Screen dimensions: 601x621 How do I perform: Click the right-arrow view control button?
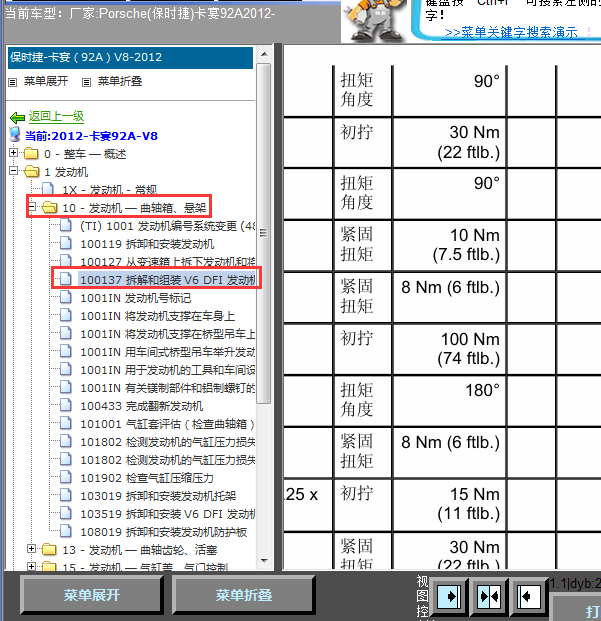coord(449,596)
